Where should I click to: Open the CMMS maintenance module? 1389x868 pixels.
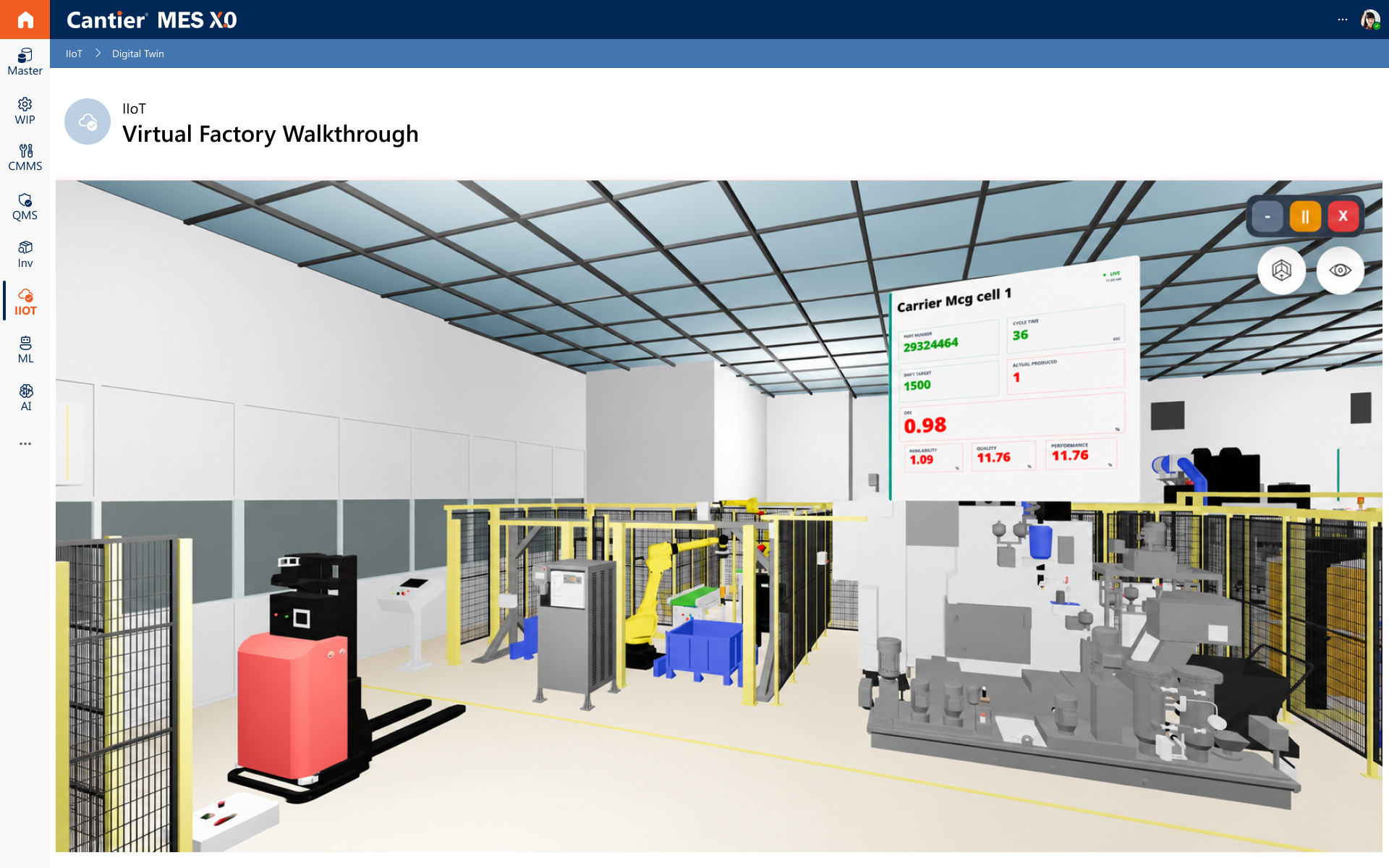25,158
